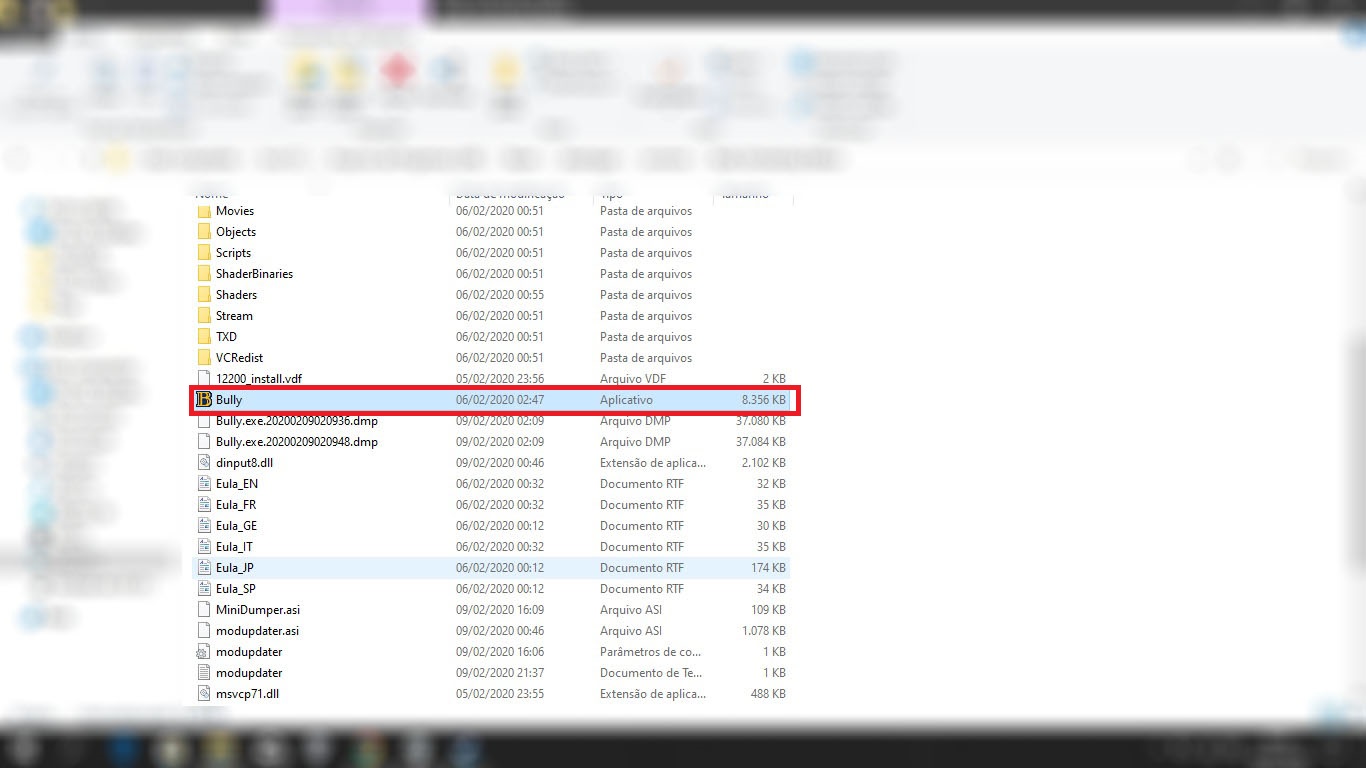Screen dimensions: 1366x768
Task: Click the "34 KB" size of Eula_SP
Action: click(x=771, y=589)
